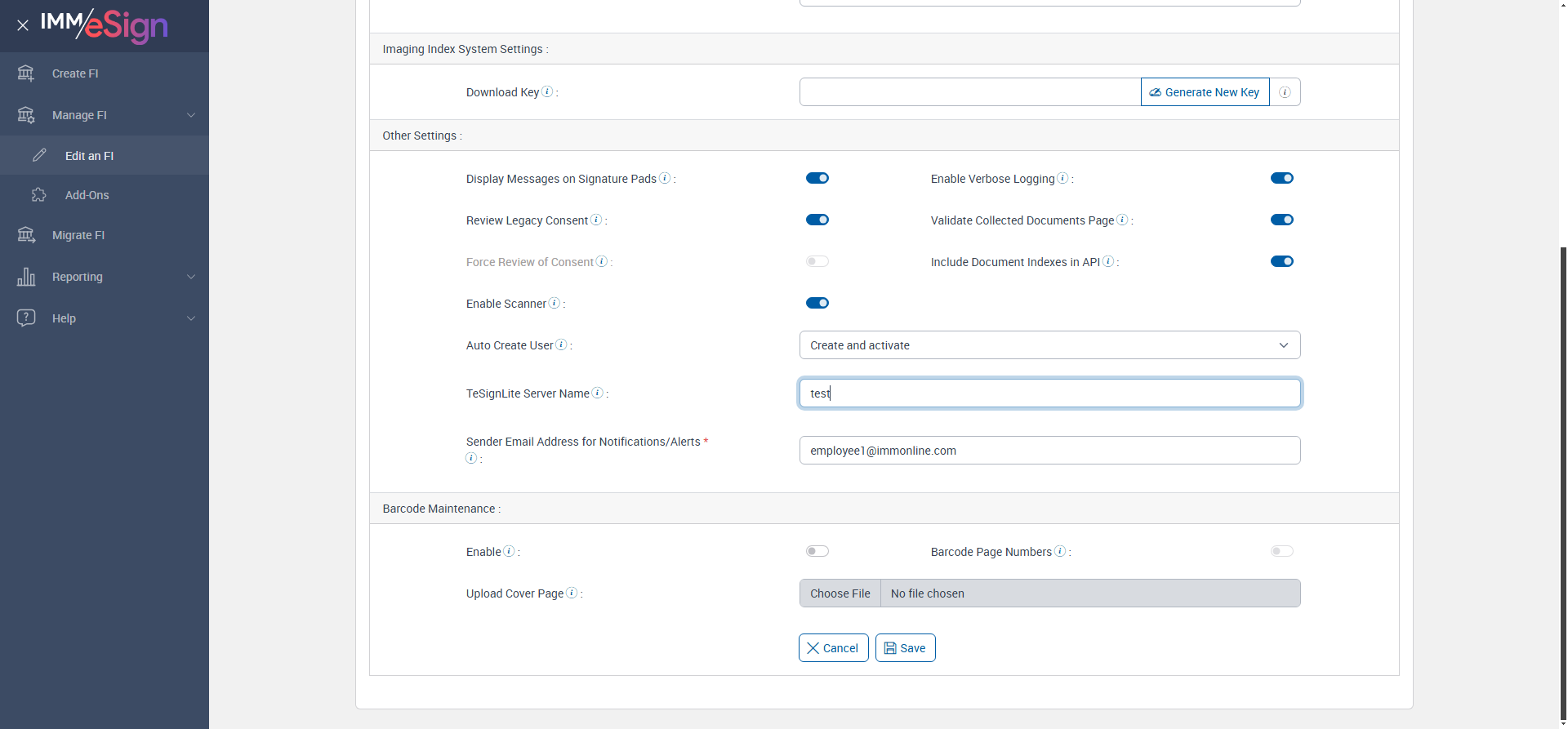The image size is (1568, 729).
Task: Click the Sender Email Address input field
Action: tap(1049, 451)
